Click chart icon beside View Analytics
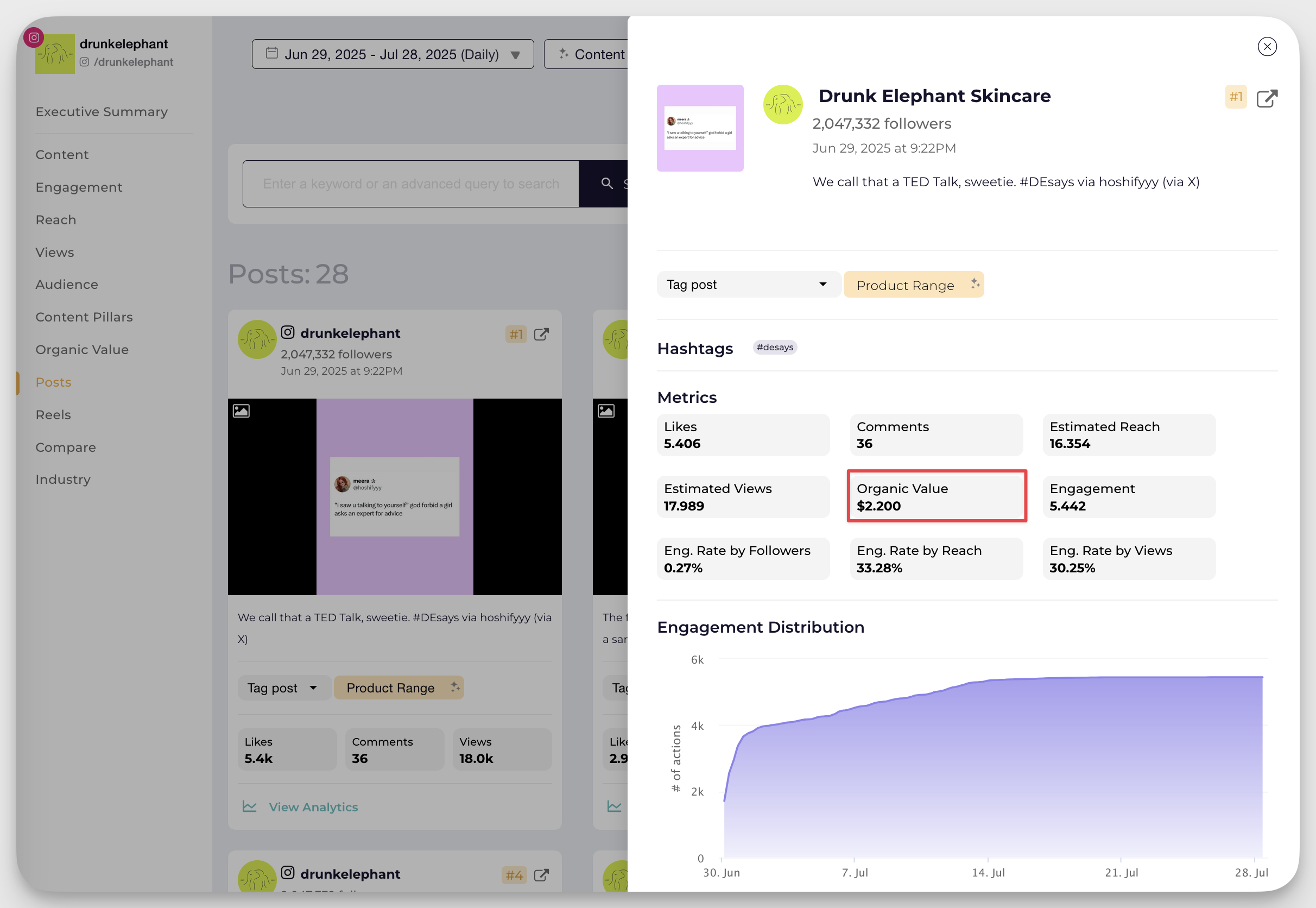 tap(249, 806)
